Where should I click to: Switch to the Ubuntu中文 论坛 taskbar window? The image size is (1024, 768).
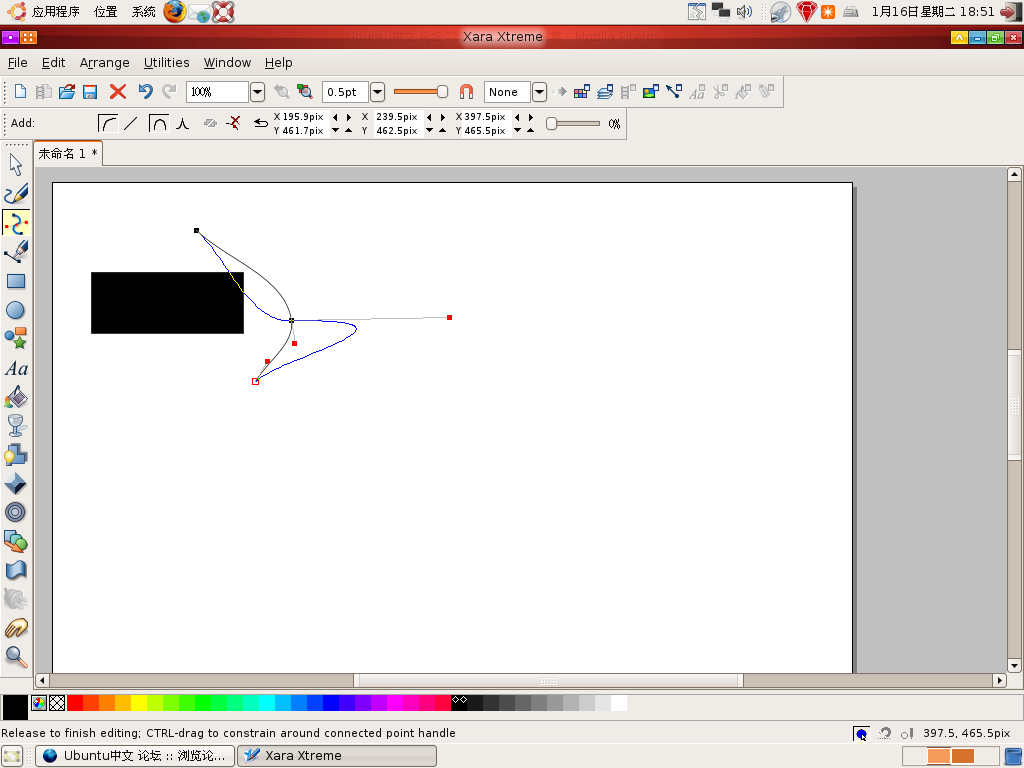click(x=135, y=756)
